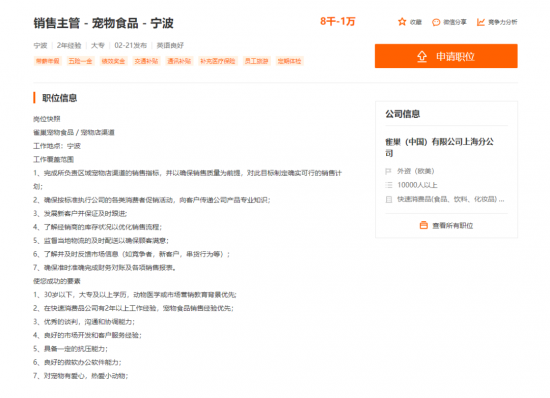Click the 岗位快照 line
The image size is (550, 398).
coord(47,119)
